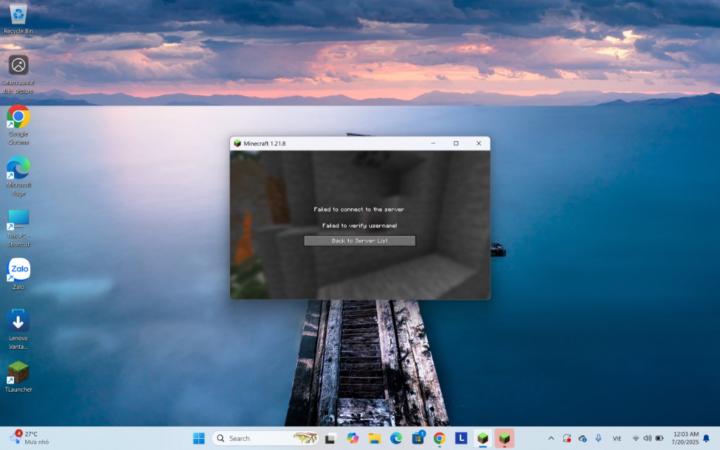Open the gray circular app desktop icon
This screenshot has width=720, height=450.
18,74
